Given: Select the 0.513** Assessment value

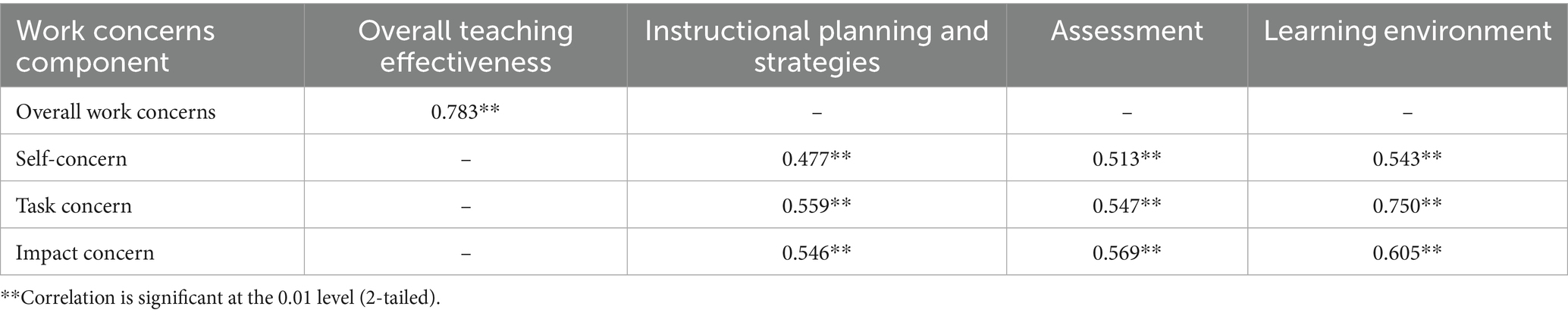Looking at the screenshot, I should click(x=1127, y=158).
